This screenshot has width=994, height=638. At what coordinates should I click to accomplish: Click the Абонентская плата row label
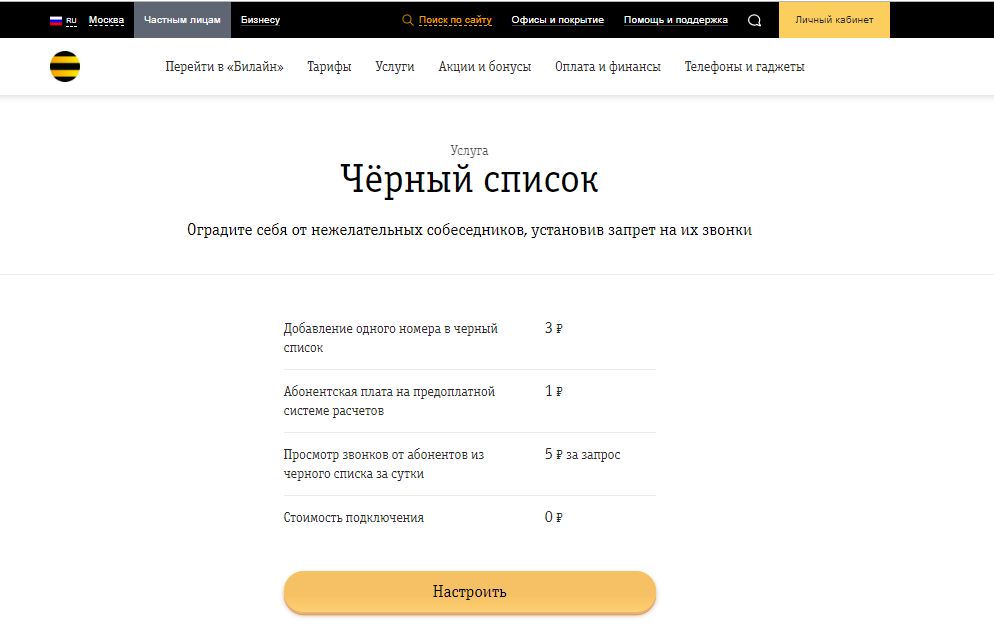(x=389, y=401)
